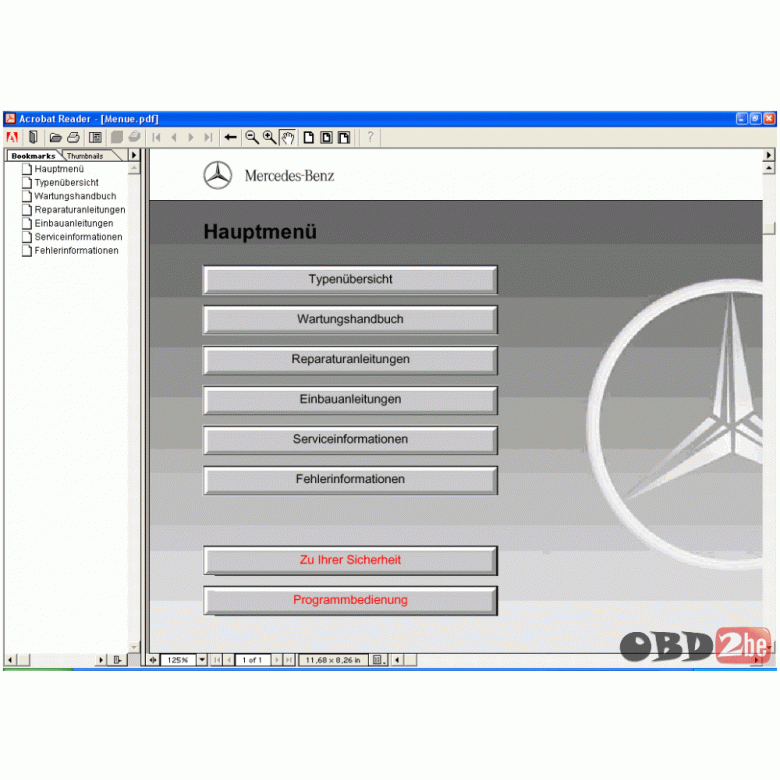Viewport: 780px width, 780px height.
Task: Click the Print icon in toolbar
Action: coord(74,137)
